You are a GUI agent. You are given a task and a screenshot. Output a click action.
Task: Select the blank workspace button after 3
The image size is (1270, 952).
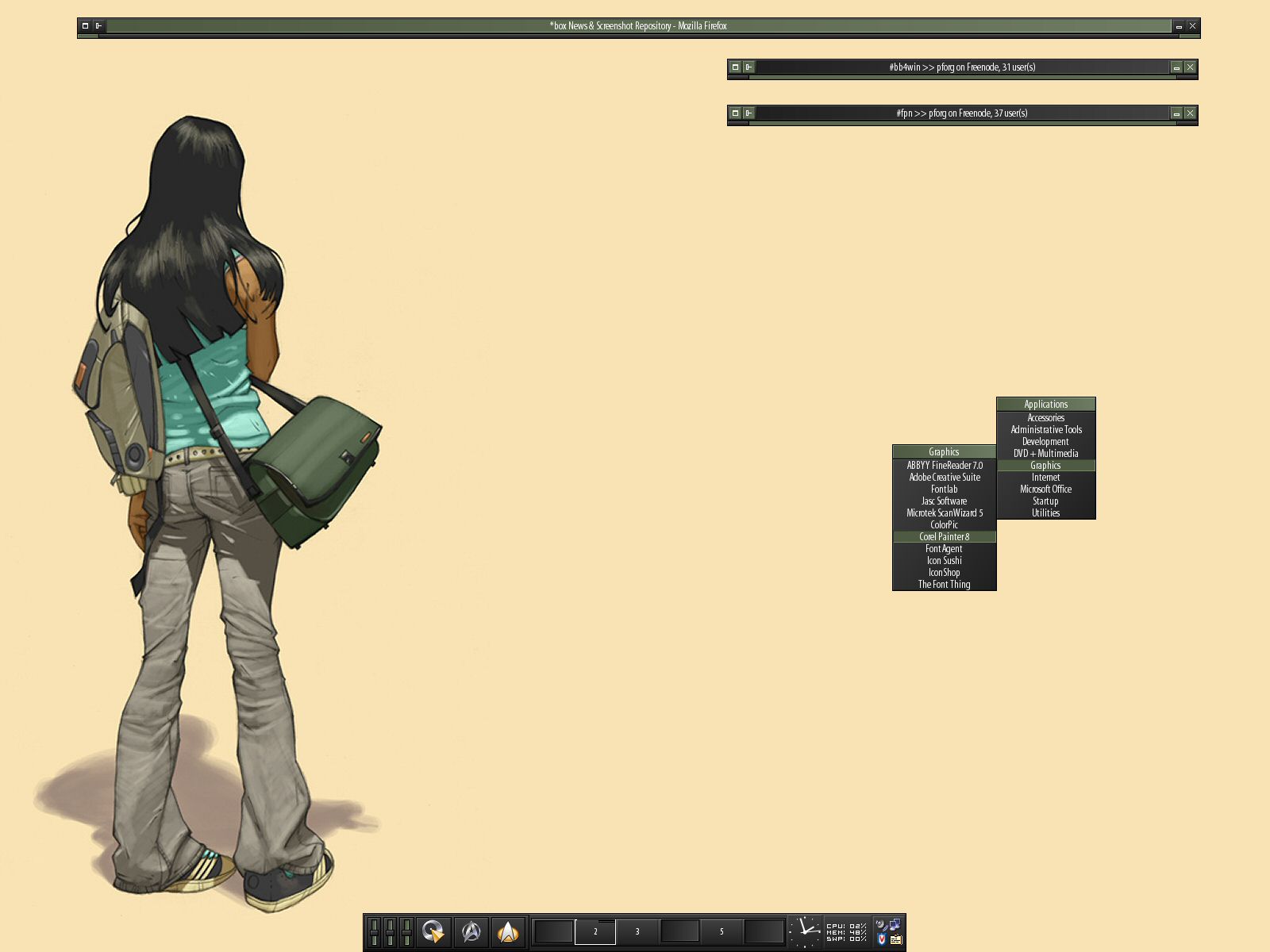pos(679,931)
